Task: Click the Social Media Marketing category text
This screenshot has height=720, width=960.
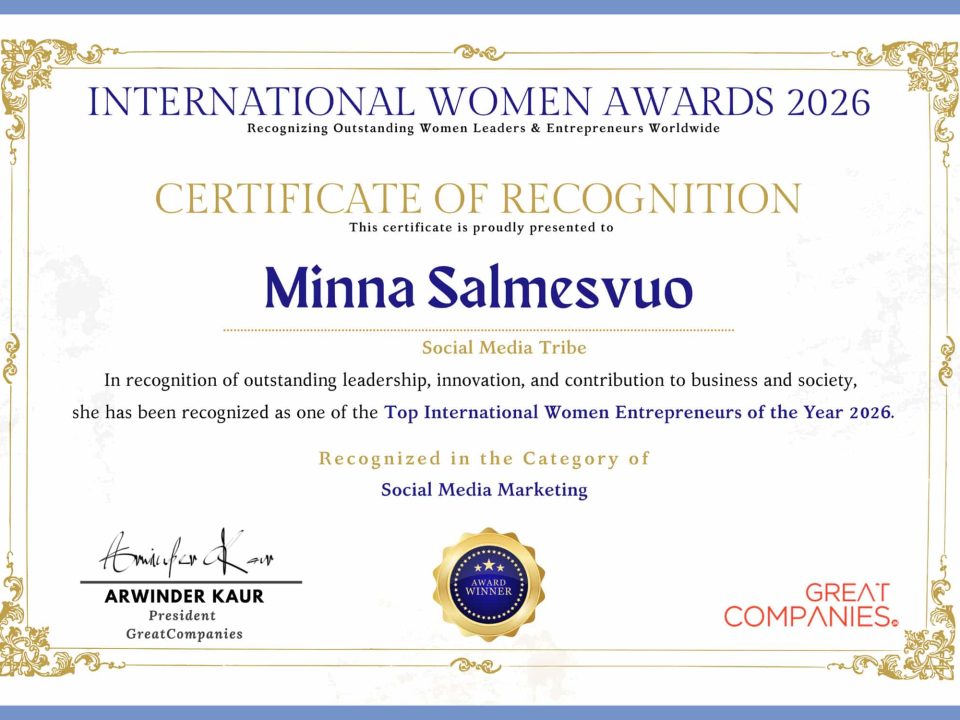Action: 484,490
